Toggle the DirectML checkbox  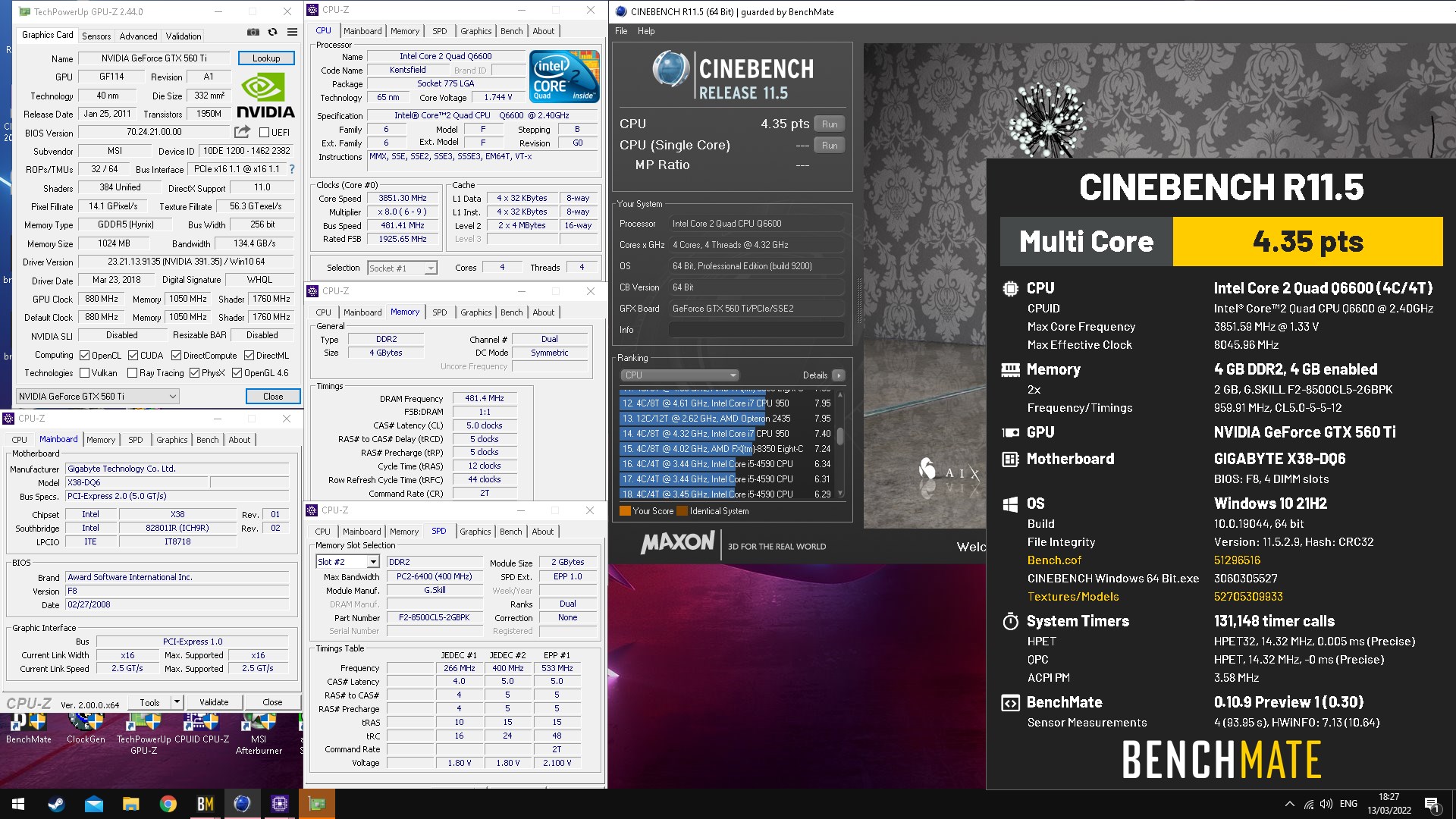(x=249, y=355)
